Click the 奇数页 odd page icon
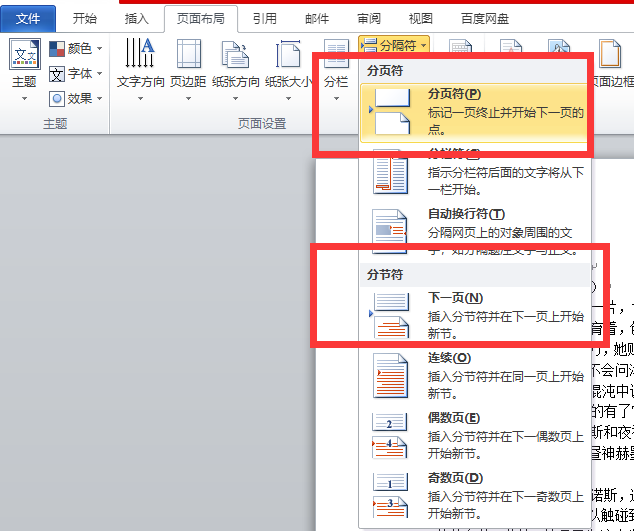Image resolution: width=634 pixels, height=531 pixels. tap(390, 495)
